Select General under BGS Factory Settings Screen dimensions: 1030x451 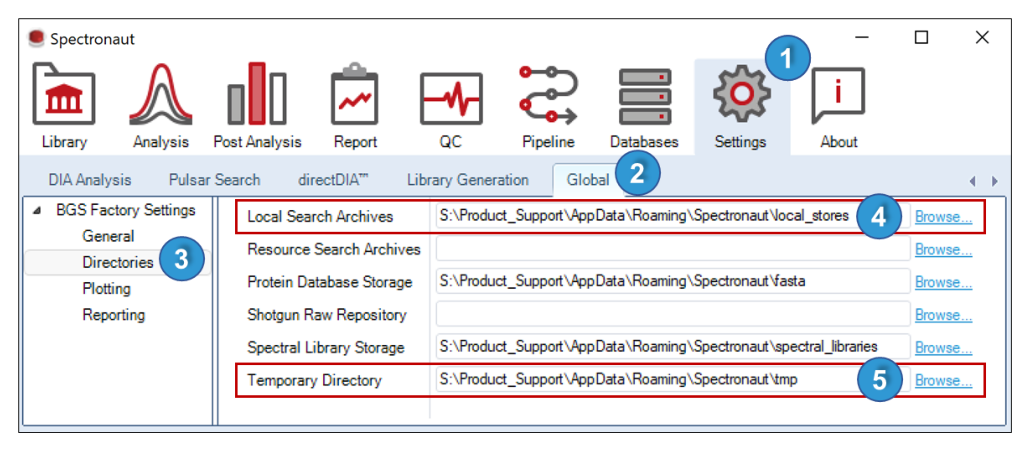click(108, 236)
